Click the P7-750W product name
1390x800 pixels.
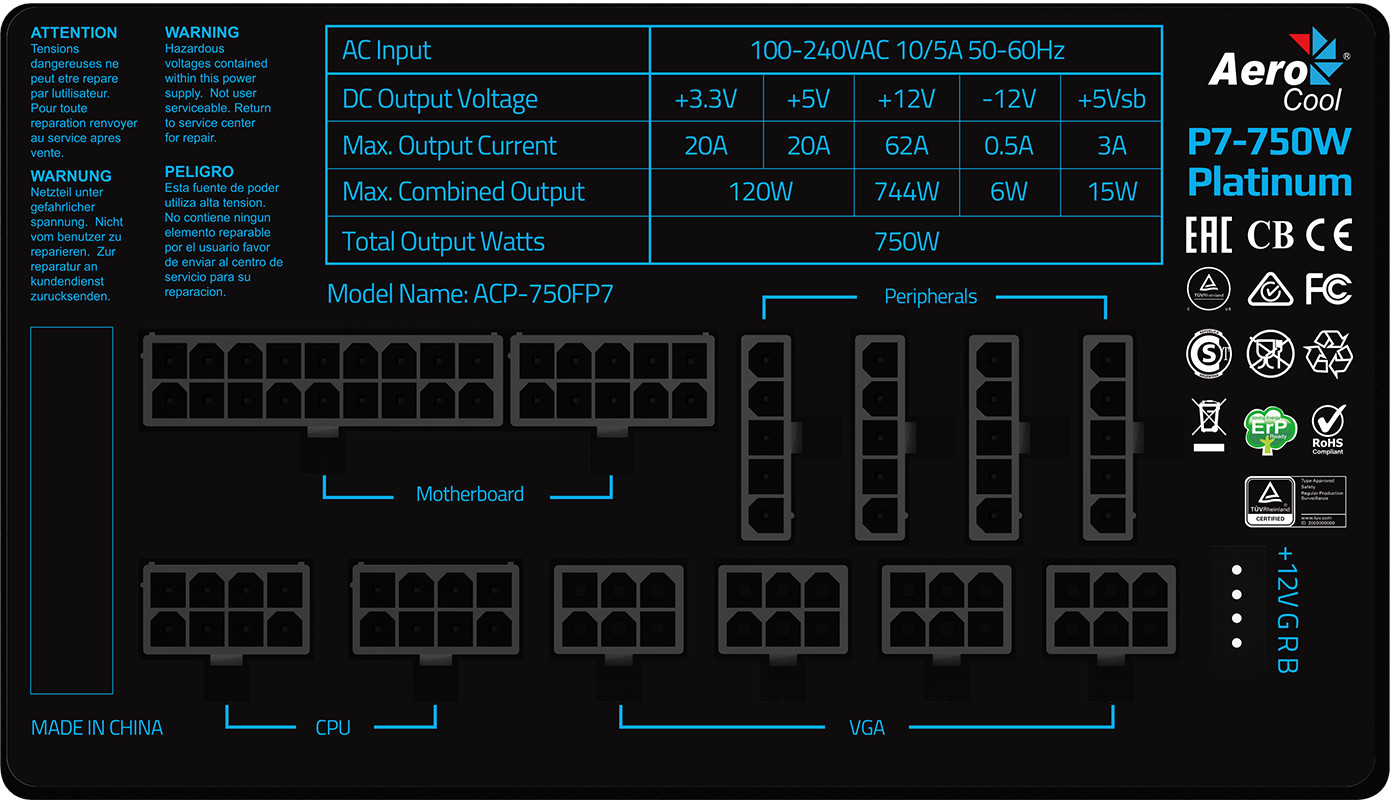tap(1270, 142)
